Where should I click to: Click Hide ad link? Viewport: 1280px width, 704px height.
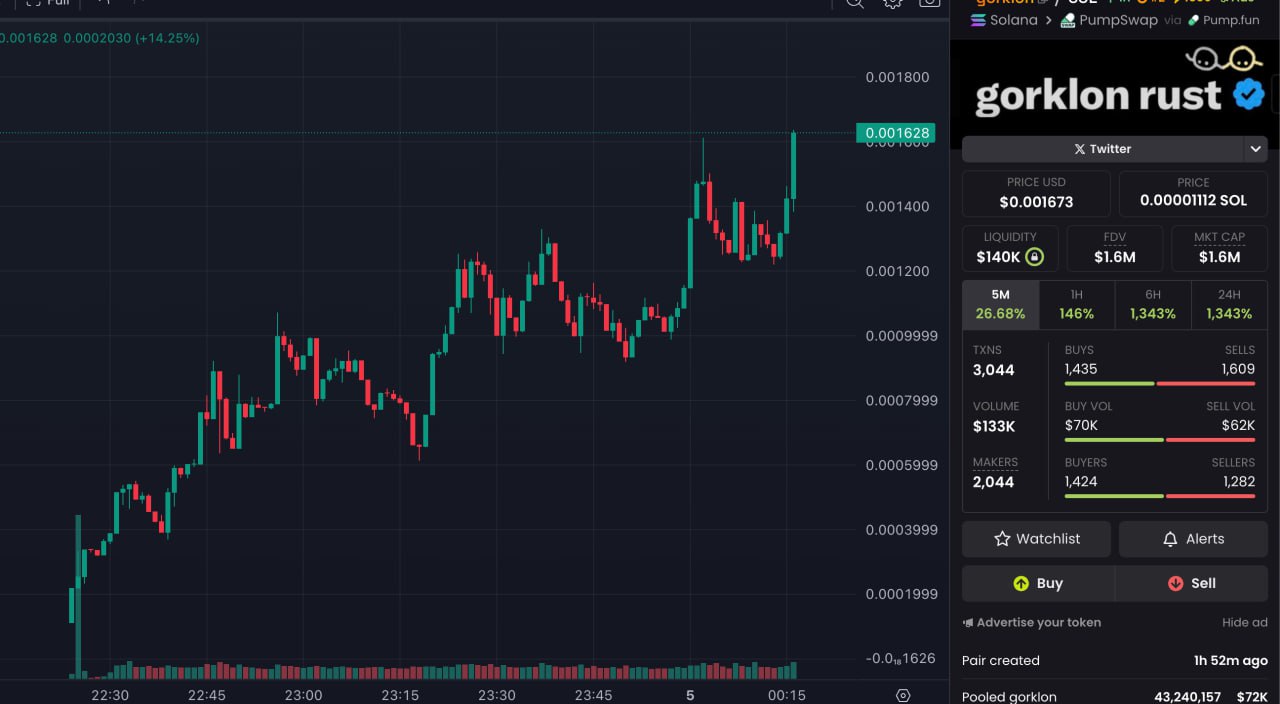pos(1245,622)
